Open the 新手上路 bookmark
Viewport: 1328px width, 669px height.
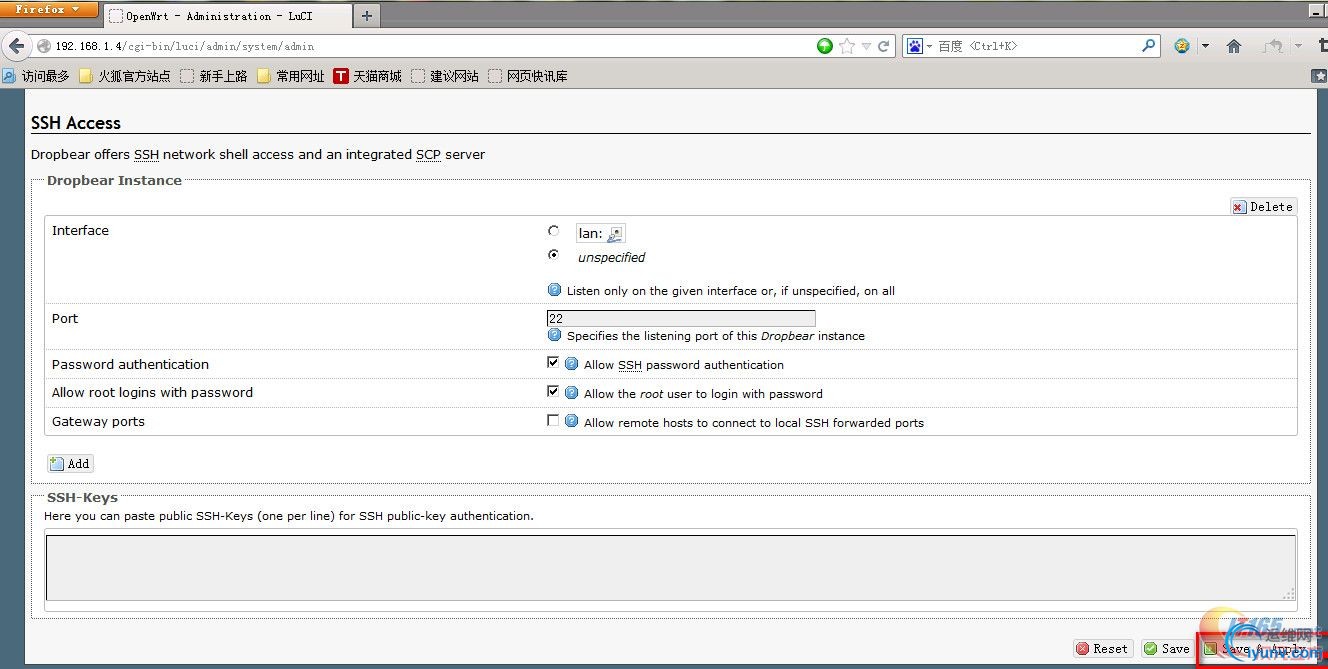point(214,76)
